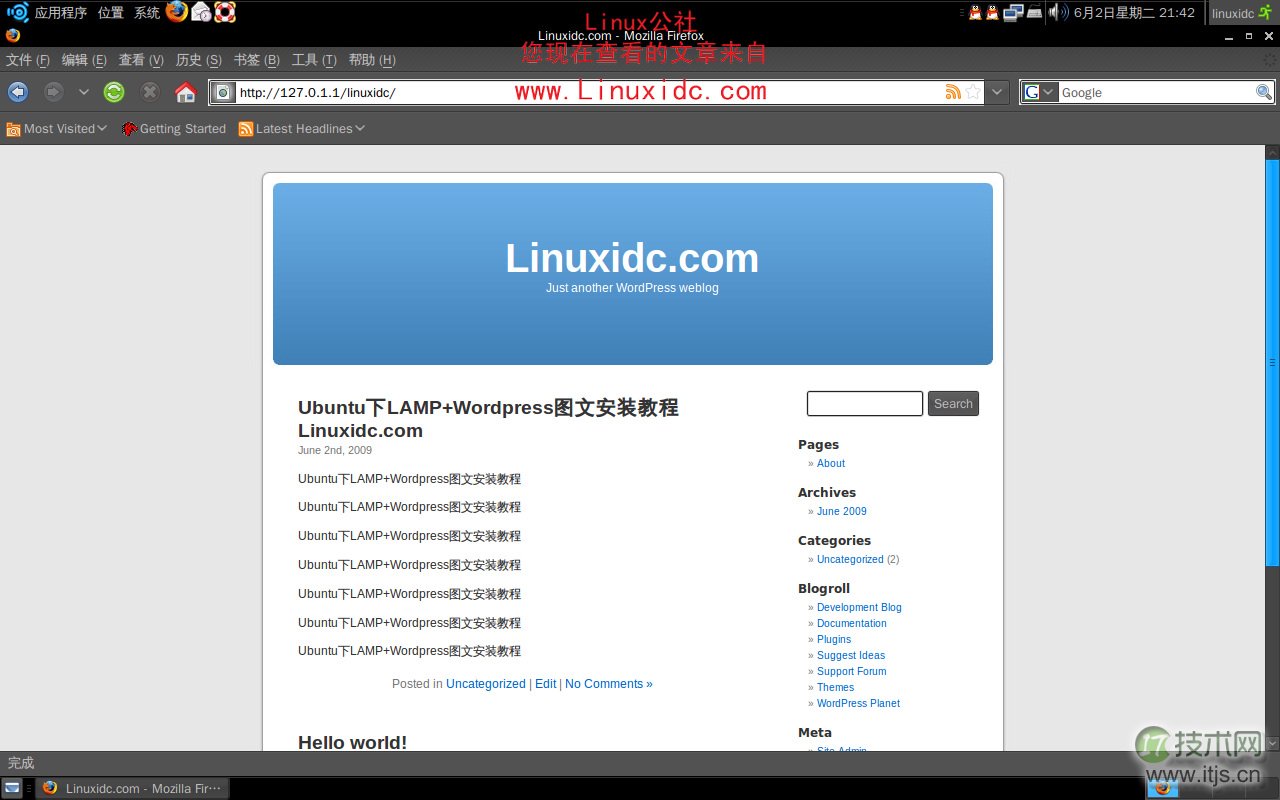The height and width of the screenshot is (800, 1280).
Task: Open the About link under Pages
Action: [831, 463]
